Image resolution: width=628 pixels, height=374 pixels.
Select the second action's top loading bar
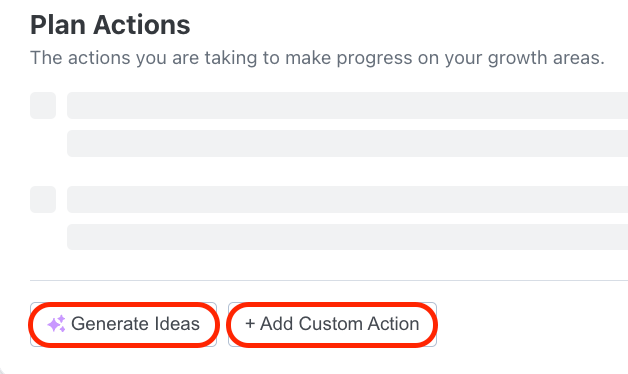pos(347,199)
